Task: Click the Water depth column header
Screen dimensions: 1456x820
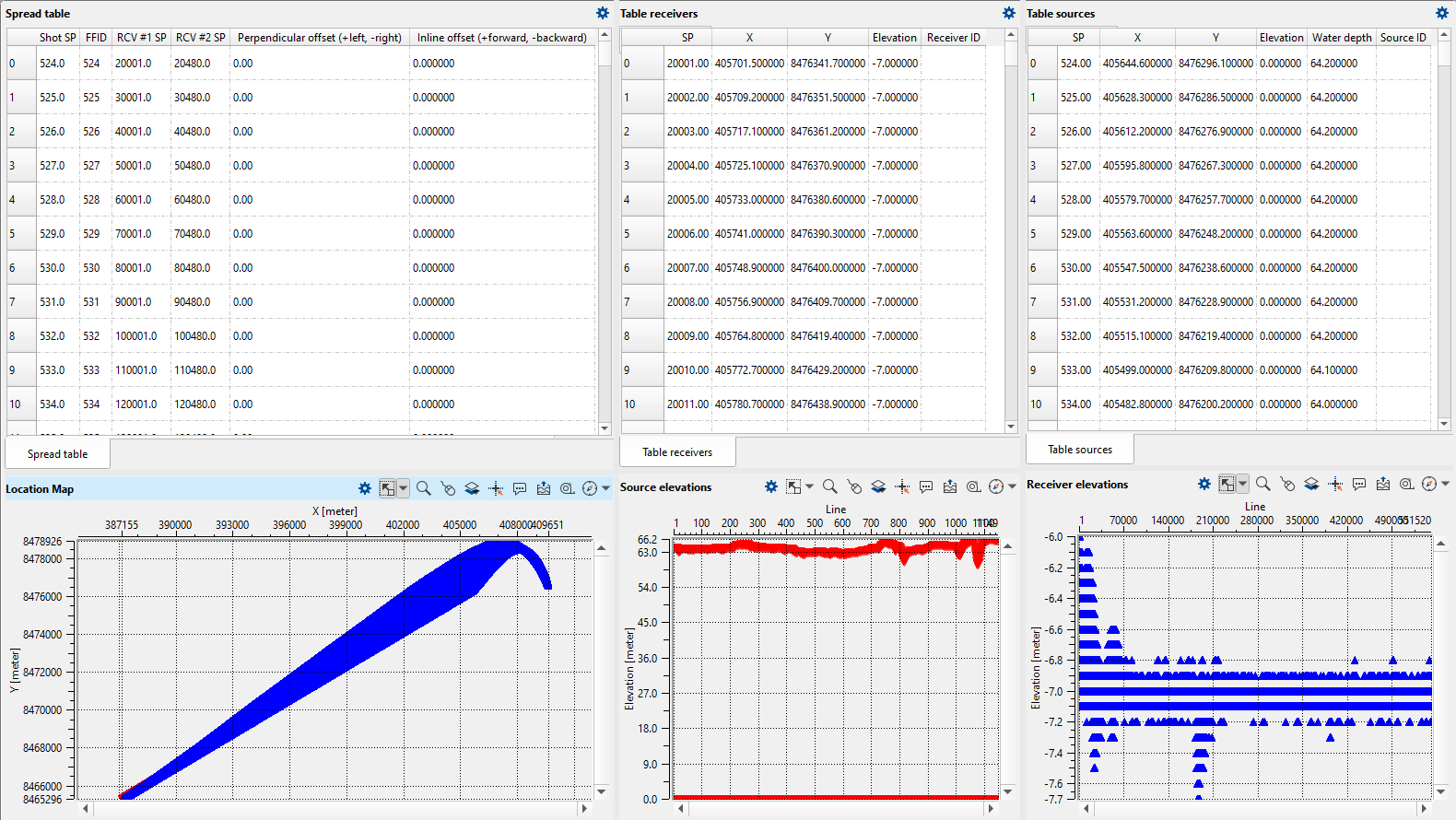Action: [x=1342, y=38]
